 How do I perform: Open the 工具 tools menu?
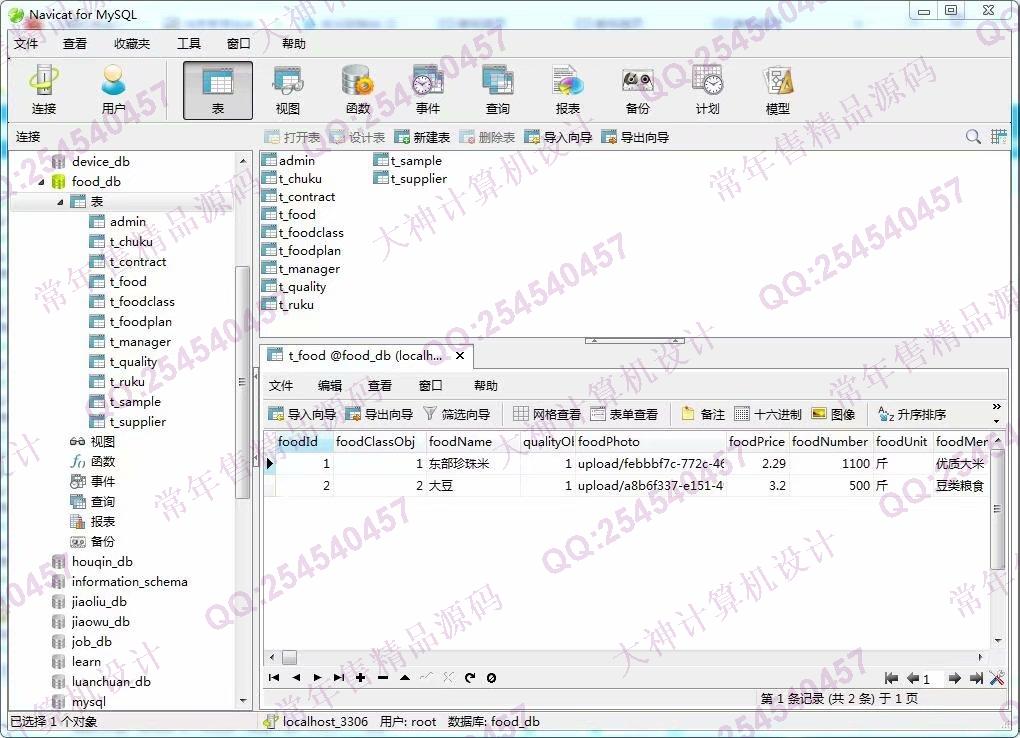[x=189, y=44]
